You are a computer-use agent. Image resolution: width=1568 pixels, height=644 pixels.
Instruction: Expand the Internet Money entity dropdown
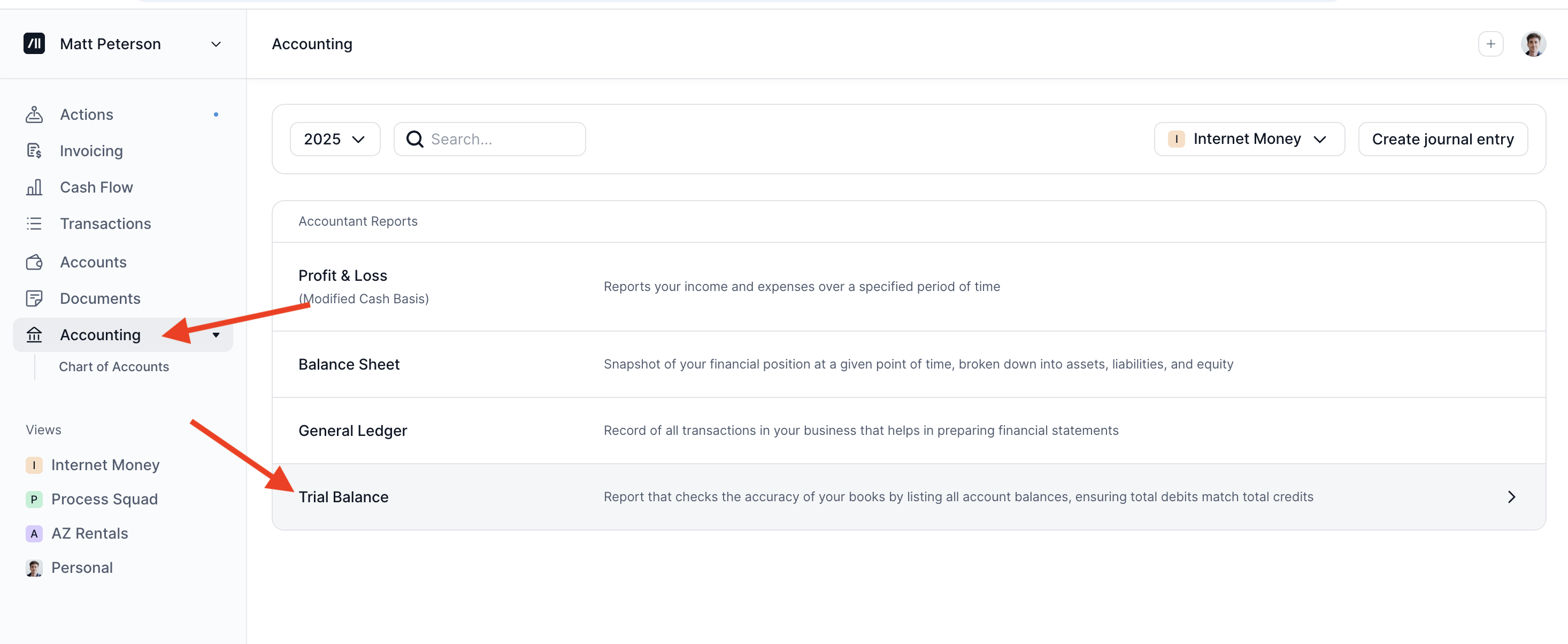[x=1248, y=140]
